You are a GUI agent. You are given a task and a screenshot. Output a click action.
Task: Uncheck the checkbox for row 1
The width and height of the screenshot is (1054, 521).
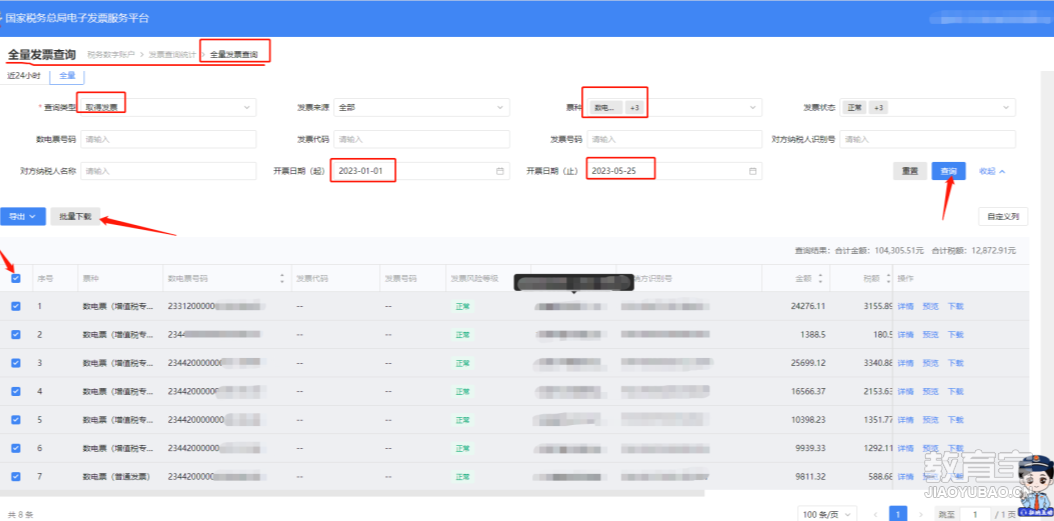(16, 306)
